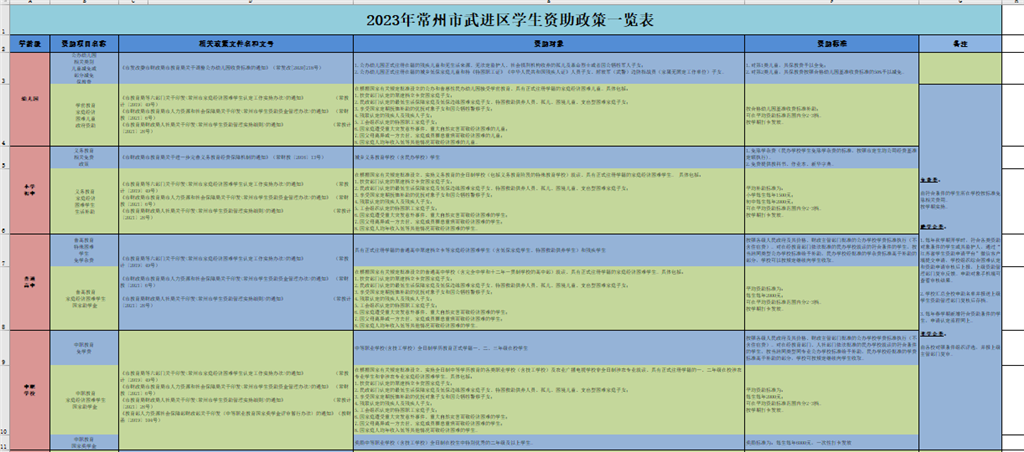1024x452 pixels.
Task: Select the 资助项目名称 header cell
Action: 84,44
